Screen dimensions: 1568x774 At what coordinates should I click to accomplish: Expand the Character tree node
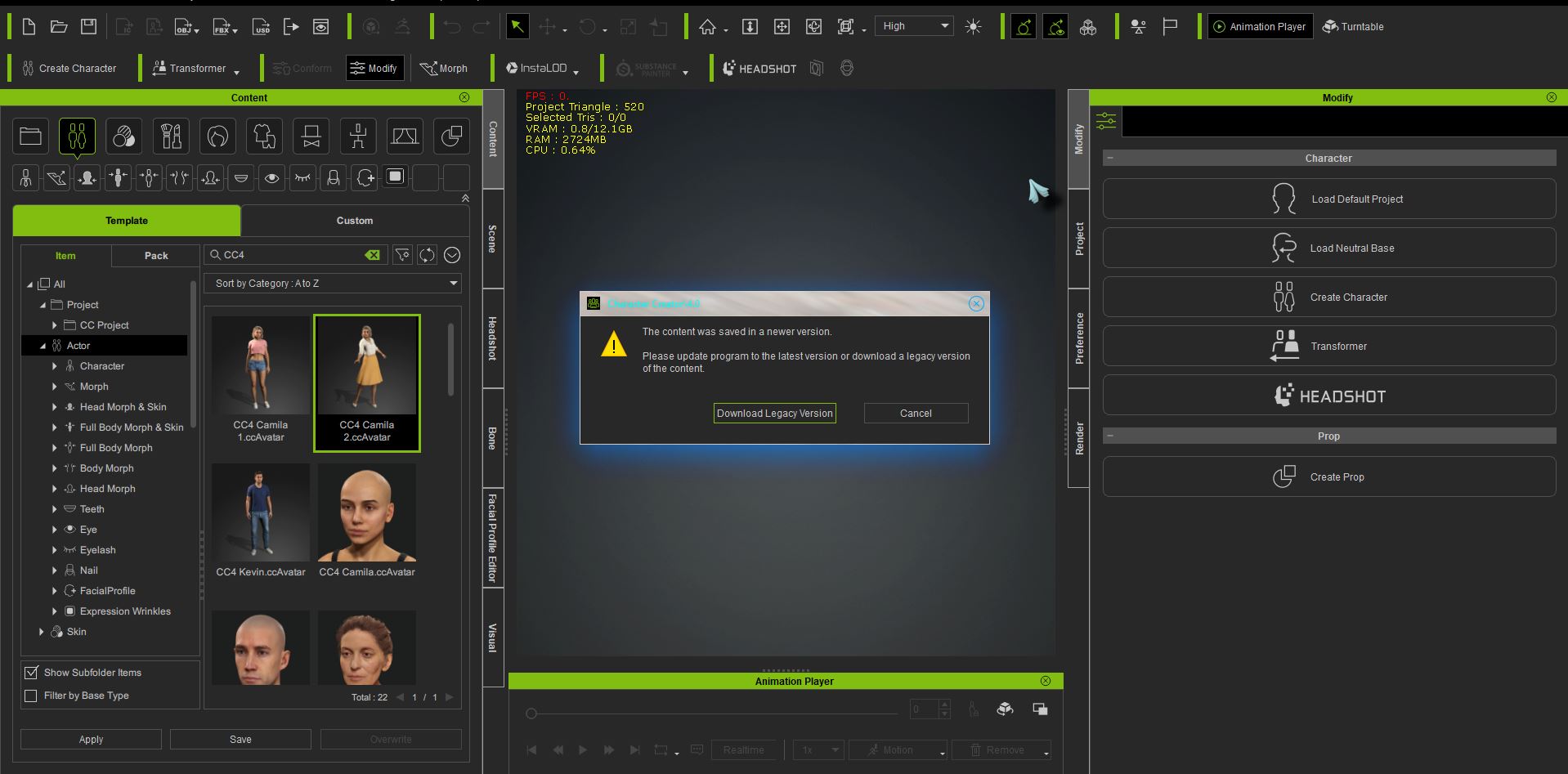(x=55, y=366)
